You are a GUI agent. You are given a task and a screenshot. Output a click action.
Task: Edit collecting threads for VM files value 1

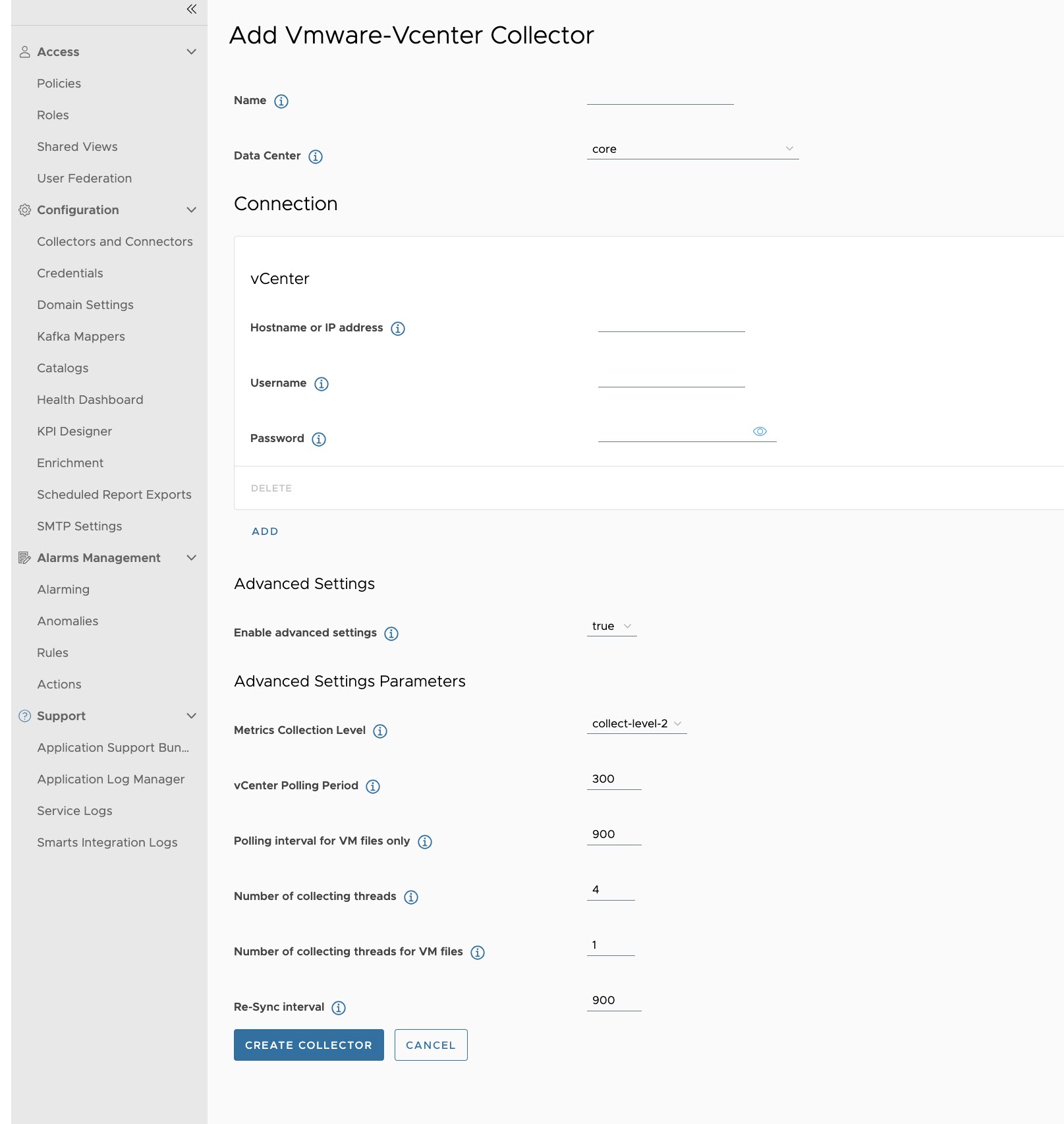click(611, 945)
